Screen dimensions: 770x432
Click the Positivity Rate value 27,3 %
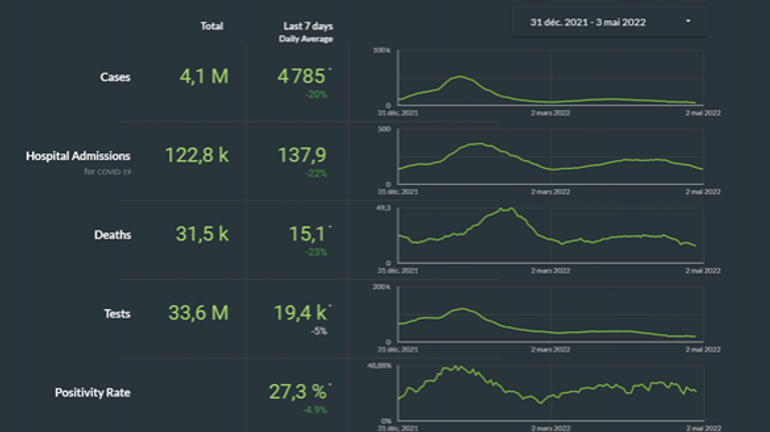pos(301,392)
